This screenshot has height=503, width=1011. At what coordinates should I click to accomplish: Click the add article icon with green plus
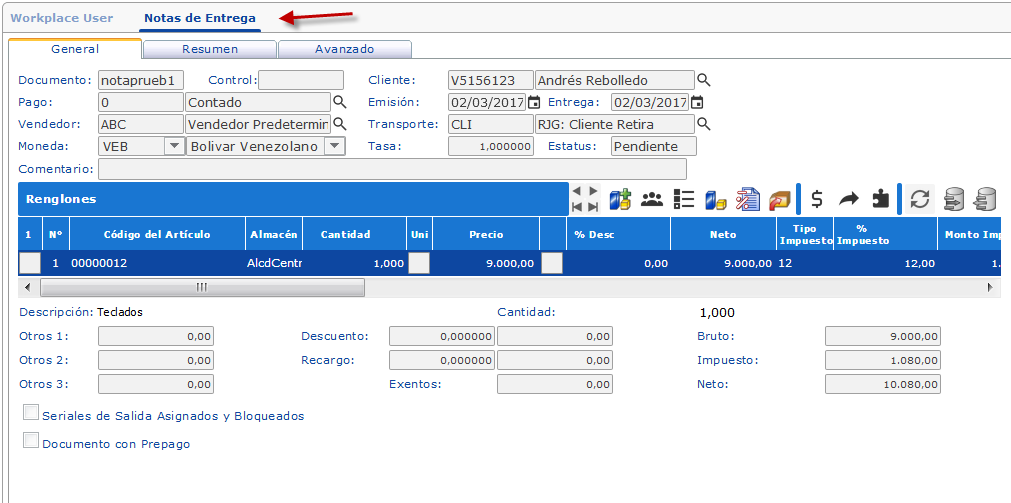pyautogui.click(x=620, y=199)
